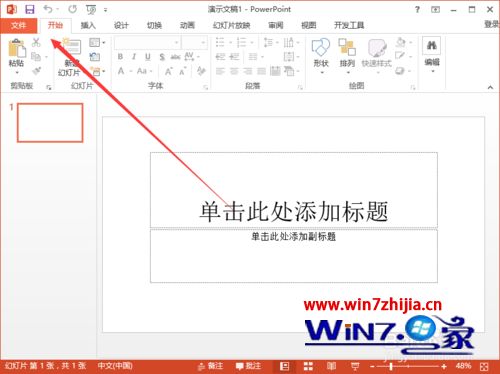Click the Normal view icon in status bar
Screen dimensions: 500x374
[x=284, y=366]
